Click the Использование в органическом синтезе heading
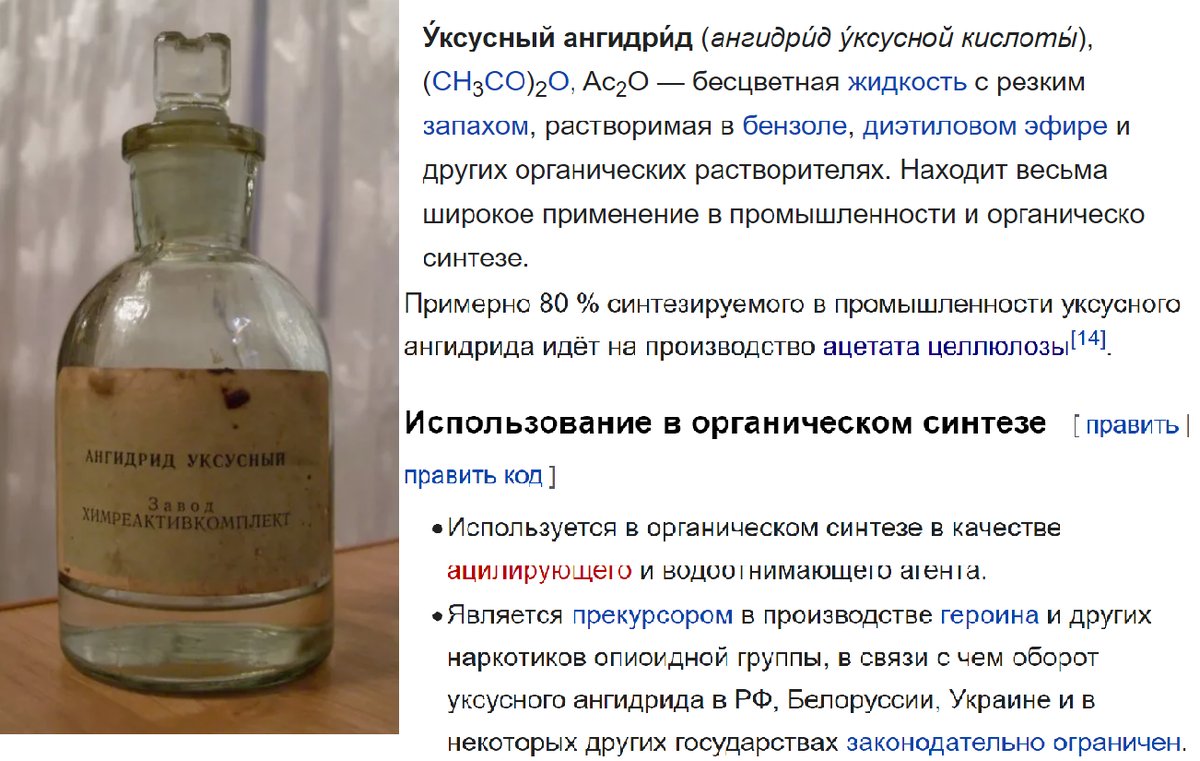 click(725, 423)
